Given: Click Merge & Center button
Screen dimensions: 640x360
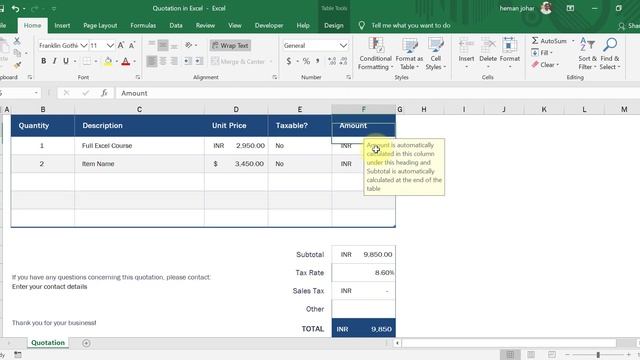Looking at the screenshot, I should [238, 61].
